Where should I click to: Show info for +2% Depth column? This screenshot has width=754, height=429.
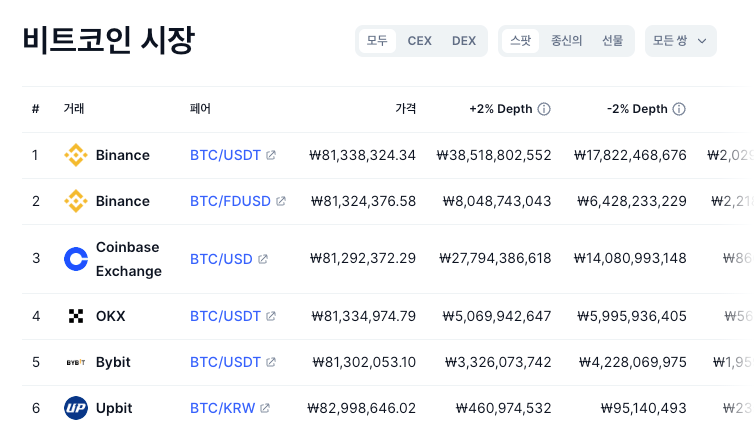click(x=544, y=109)
